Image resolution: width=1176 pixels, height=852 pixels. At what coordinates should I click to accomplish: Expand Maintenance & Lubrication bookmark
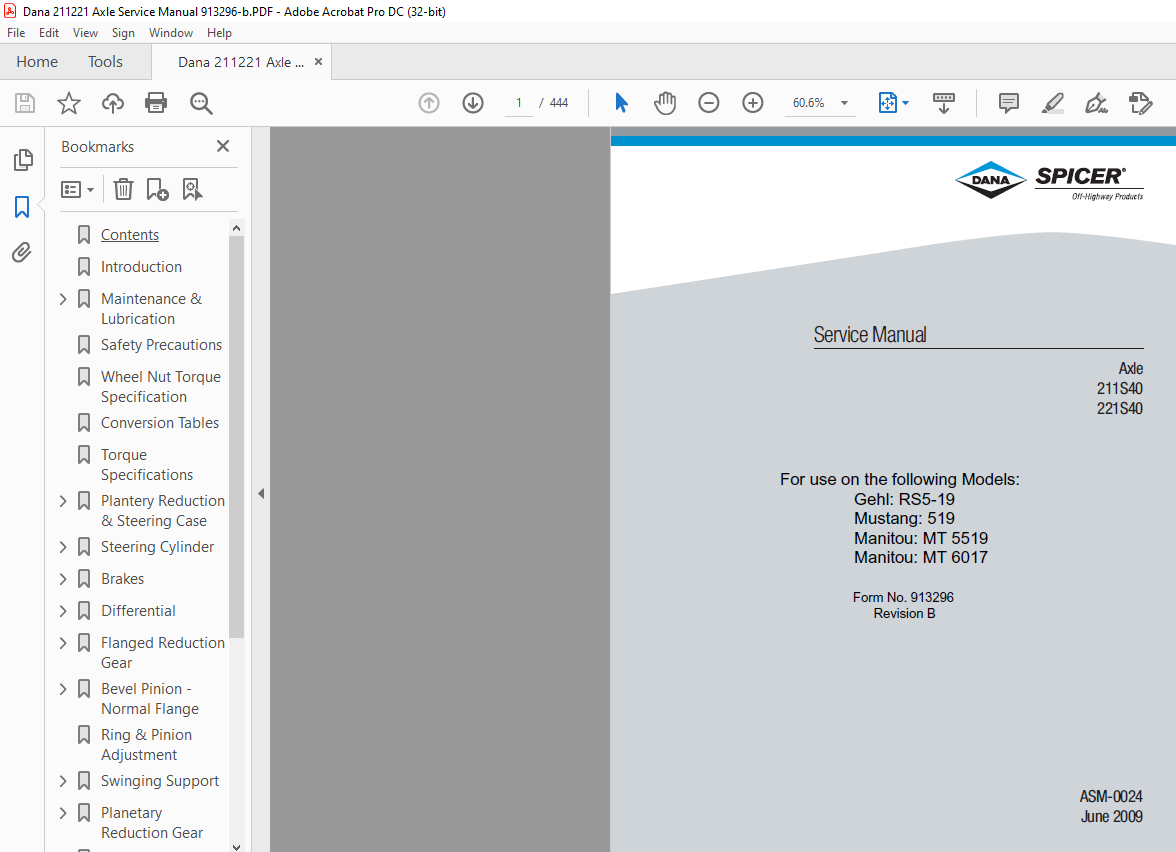point(63,299)
